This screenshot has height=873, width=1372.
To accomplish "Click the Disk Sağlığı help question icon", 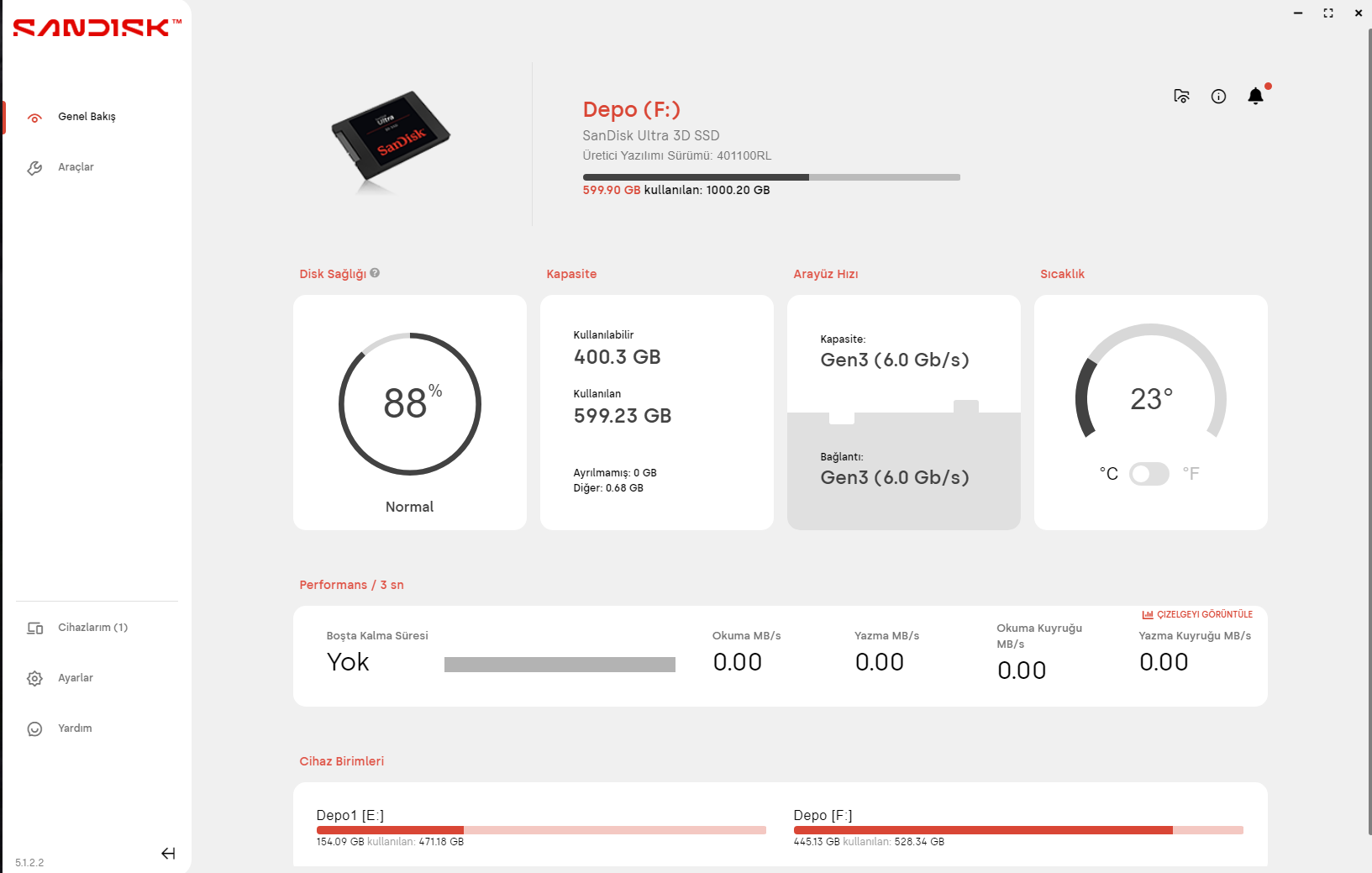I will pyautogui.click(x=375, y=273).
